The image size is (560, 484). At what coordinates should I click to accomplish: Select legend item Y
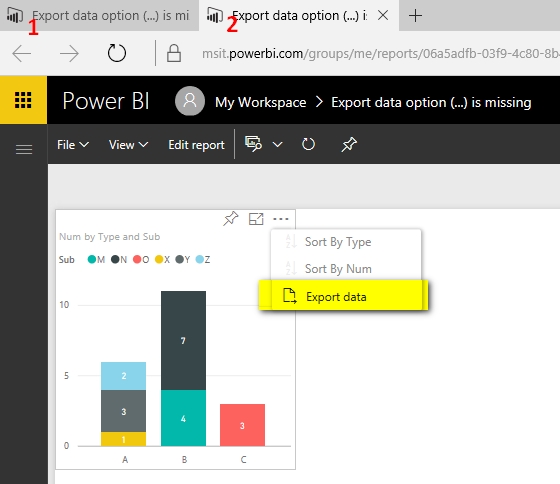point(182,259)
